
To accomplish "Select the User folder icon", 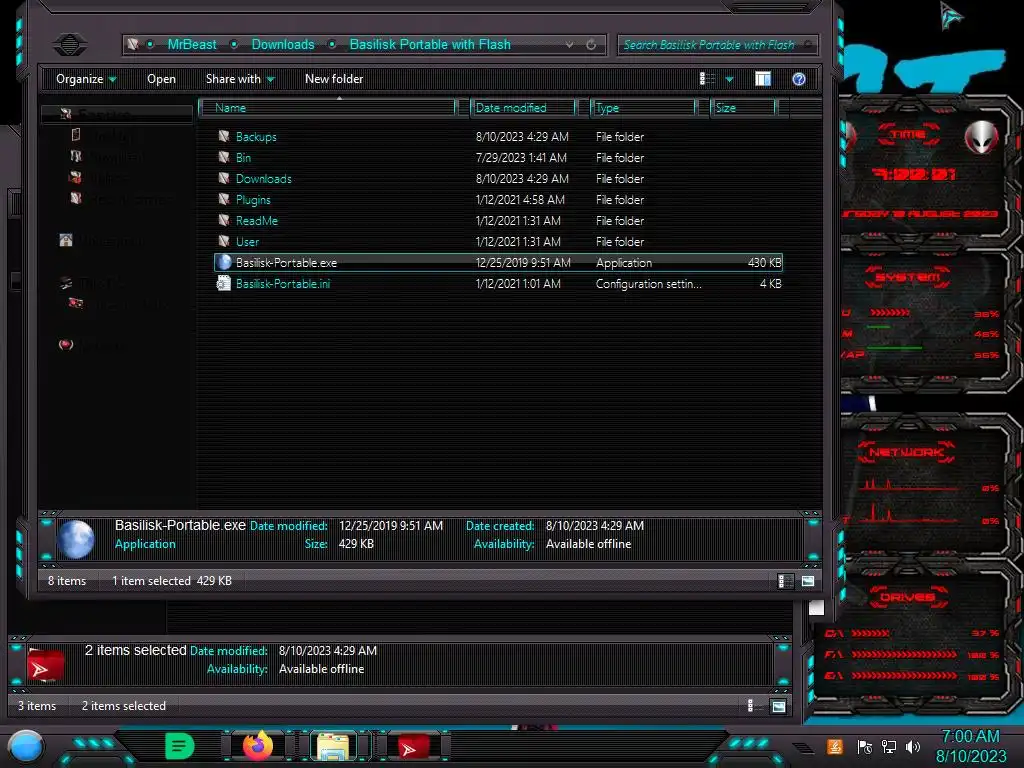I will coord(224,242).
